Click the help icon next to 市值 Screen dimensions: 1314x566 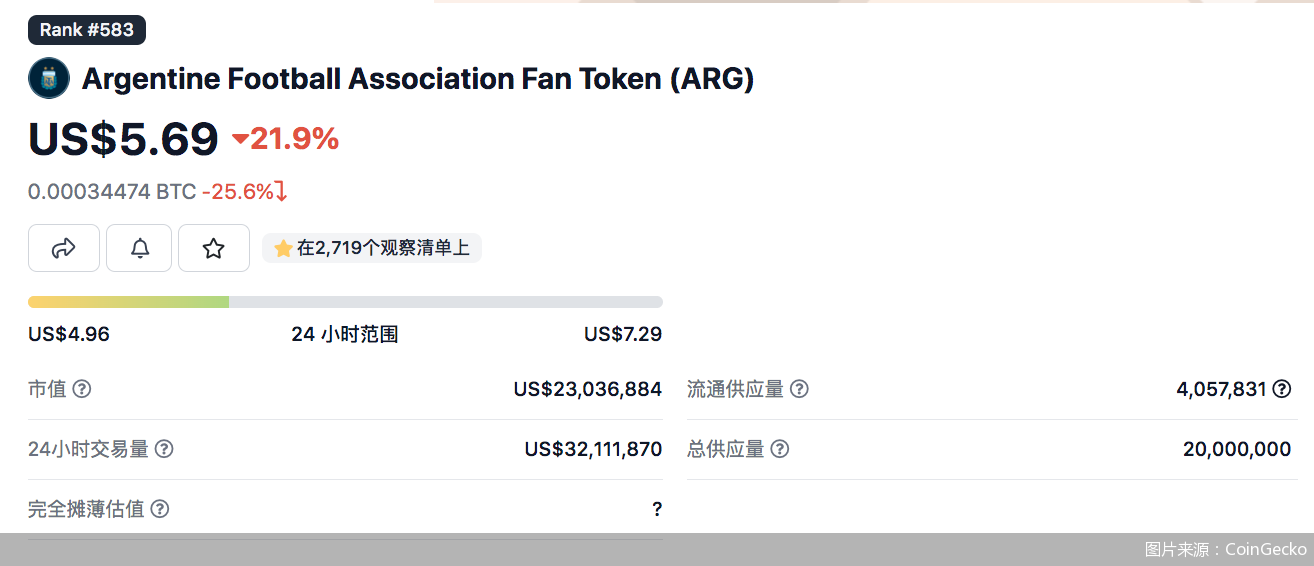[x=82, y=389]
